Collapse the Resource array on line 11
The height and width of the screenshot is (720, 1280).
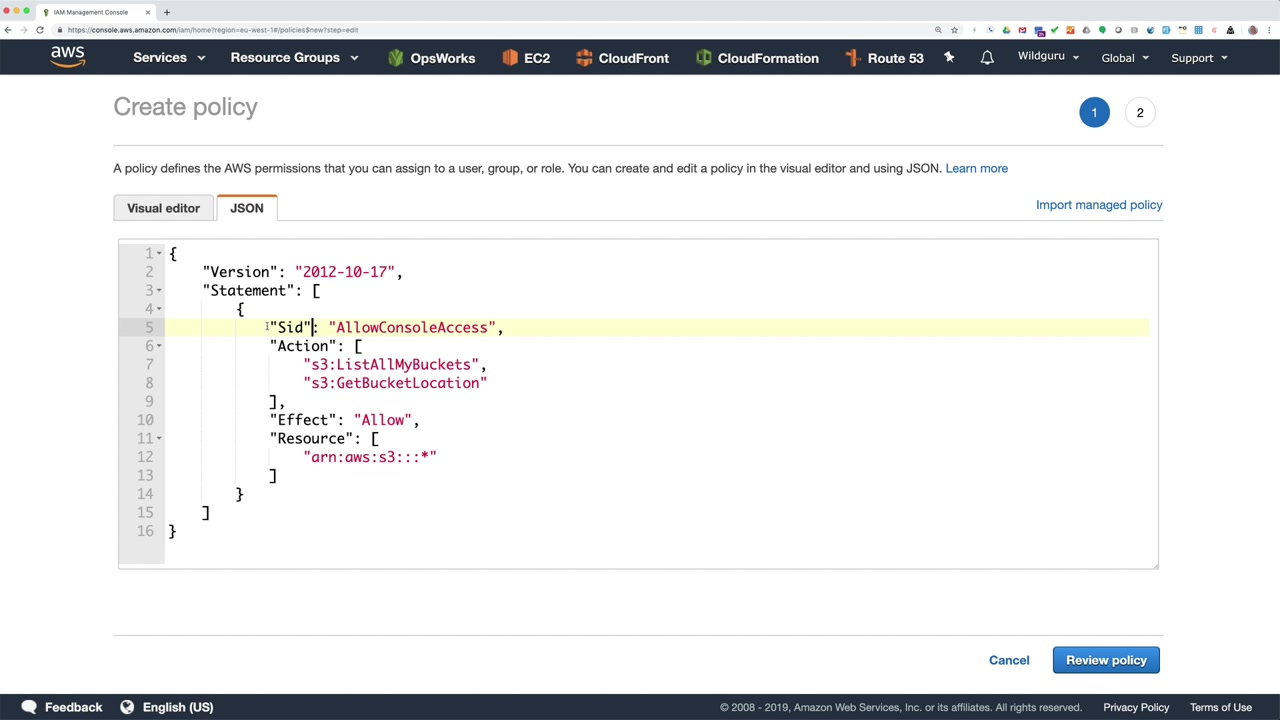point(159,438)
